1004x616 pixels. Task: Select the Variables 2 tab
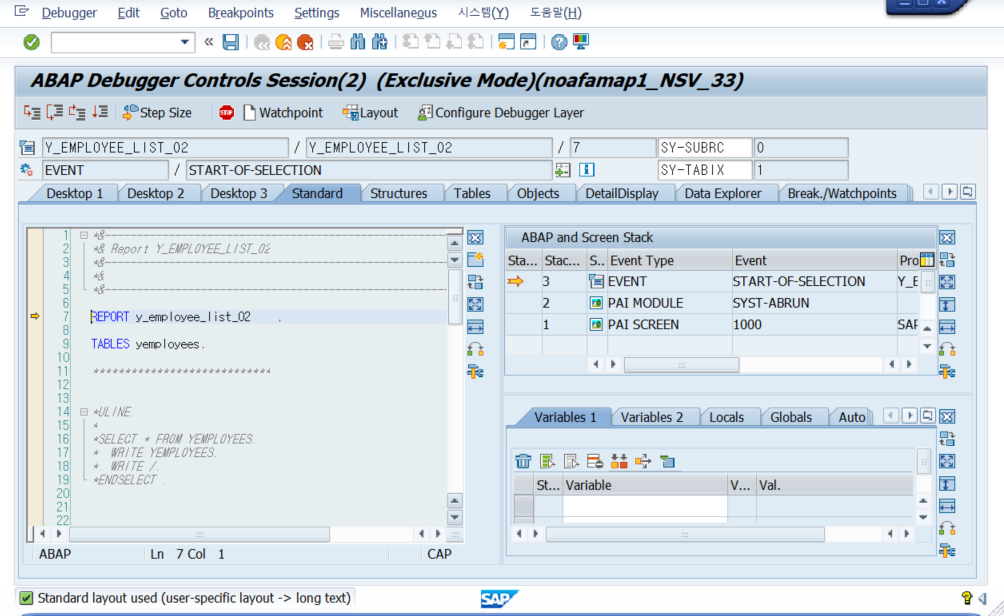click(x=652, y=417)
